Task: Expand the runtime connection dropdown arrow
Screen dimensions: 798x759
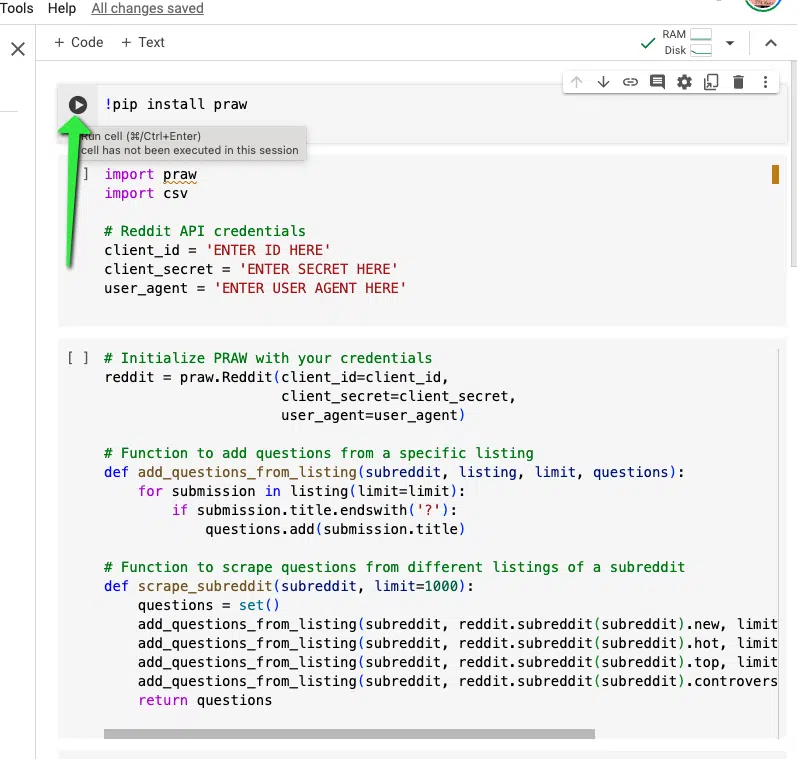Action: coord(730,43)
